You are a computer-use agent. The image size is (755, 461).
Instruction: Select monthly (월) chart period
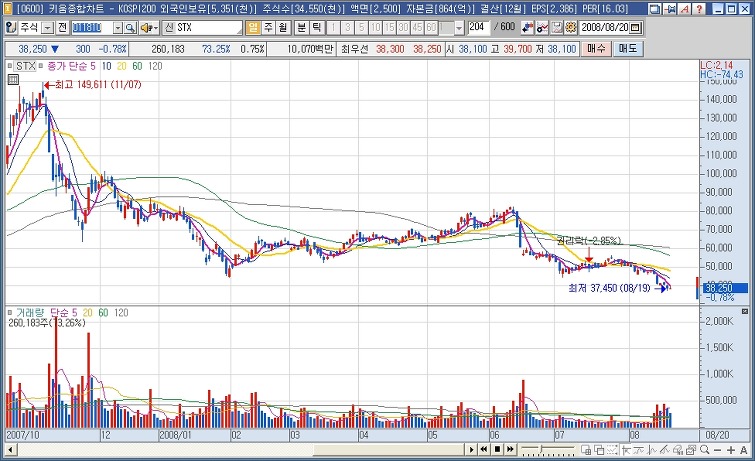click(x=283, y=27)
